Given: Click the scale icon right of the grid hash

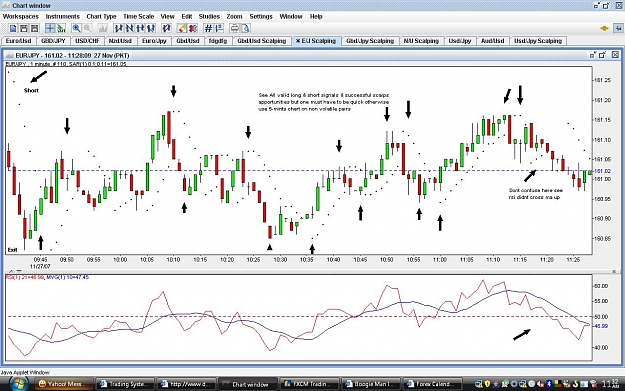Looking at the screenshot, I should click(x=219, y=28).
